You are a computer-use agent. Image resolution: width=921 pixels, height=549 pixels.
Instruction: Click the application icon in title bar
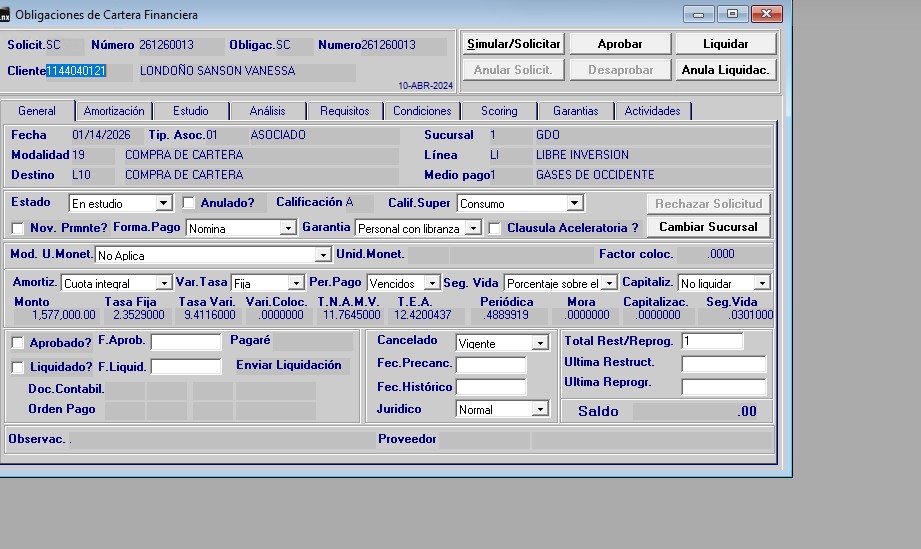(x=5, y=15)
